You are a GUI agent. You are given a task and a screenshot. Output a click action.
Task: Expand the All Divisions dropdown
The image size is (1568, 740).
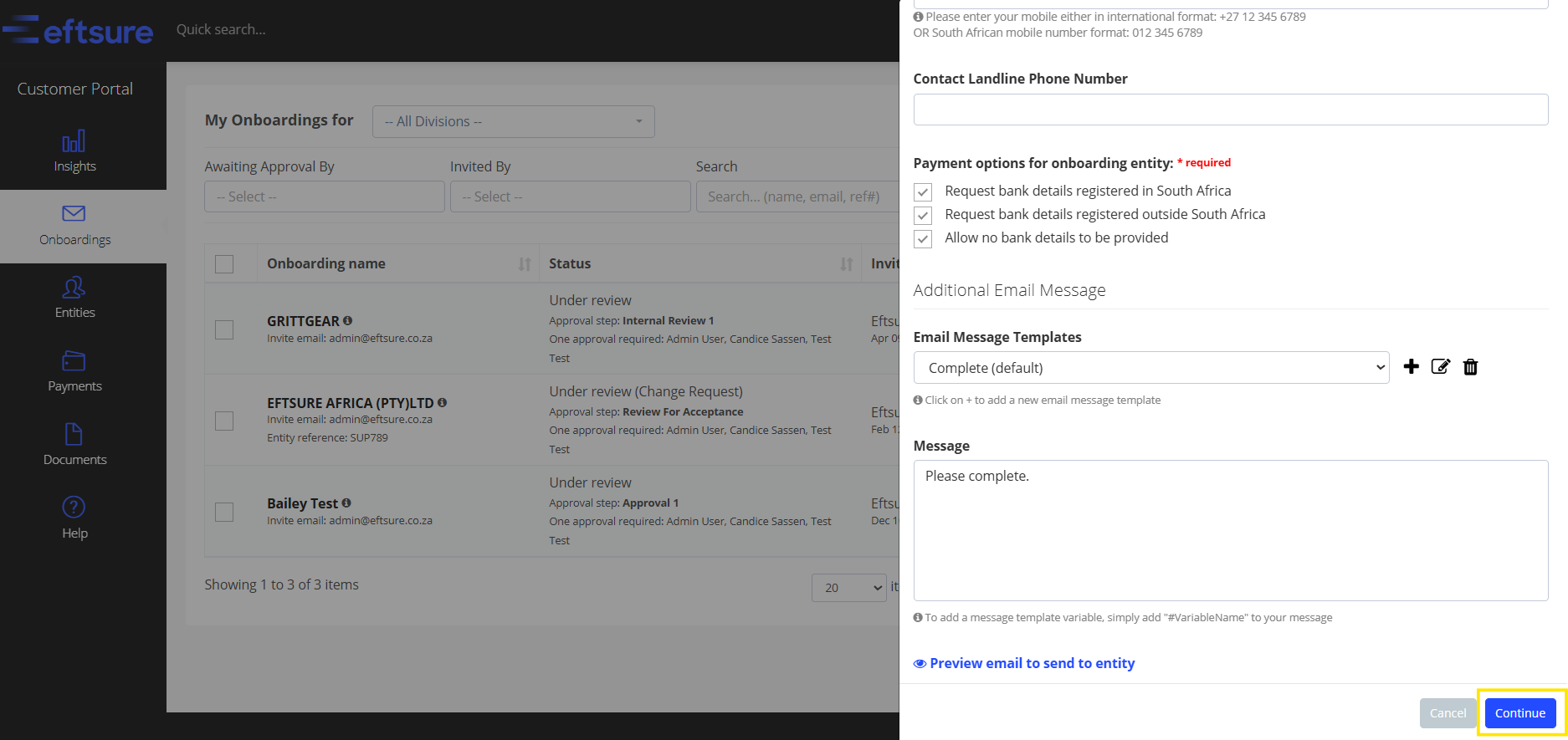[x=513, y=121]
